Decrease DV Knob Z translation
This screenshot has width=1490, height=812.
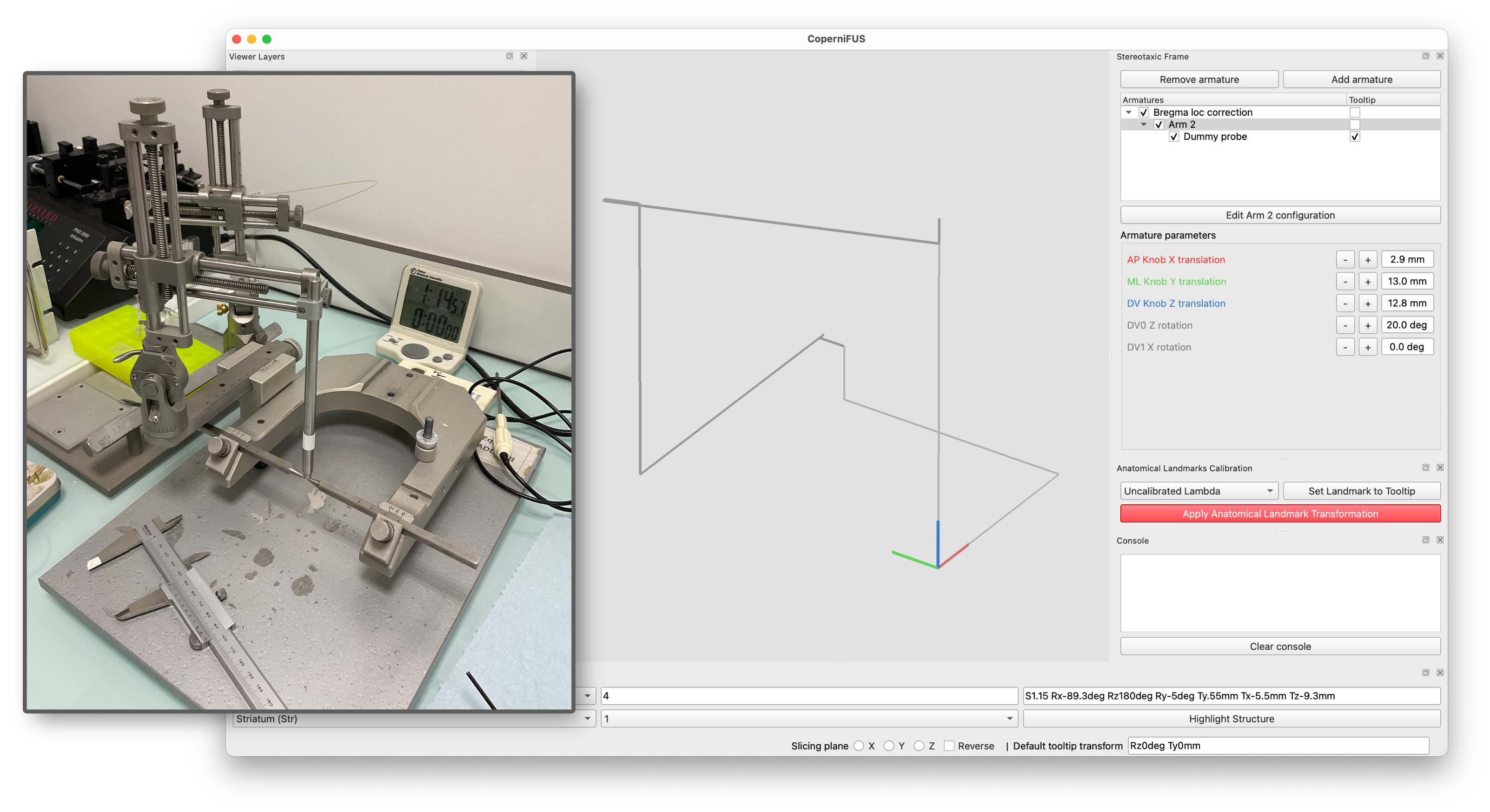(1345, 304)
